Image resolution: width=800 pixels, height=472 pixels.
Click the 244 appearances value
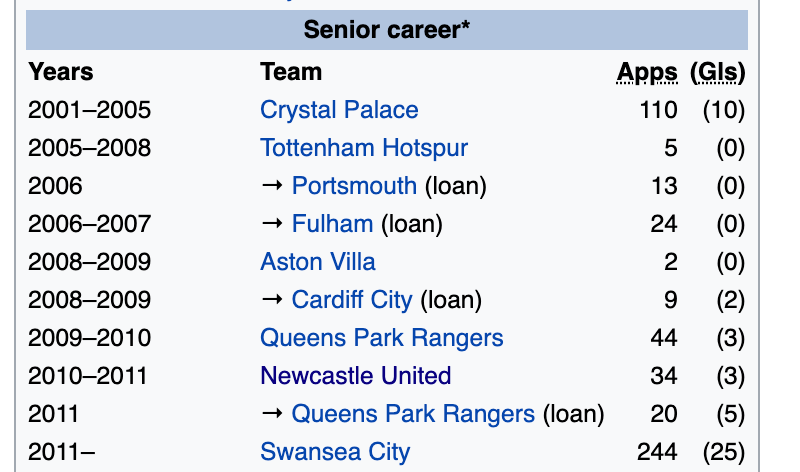657,452
